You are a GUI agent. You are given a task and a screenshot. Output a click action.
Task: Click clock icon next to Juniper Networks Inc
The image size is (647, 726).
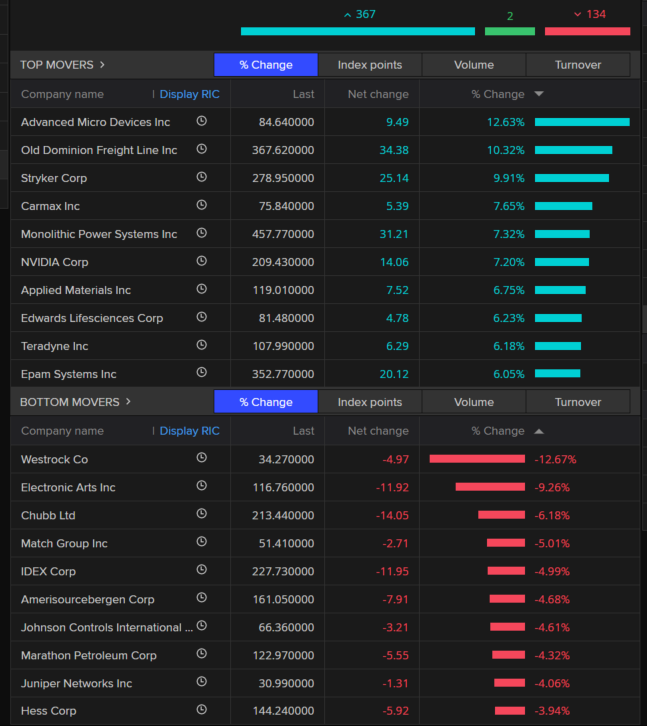(201, 682)
